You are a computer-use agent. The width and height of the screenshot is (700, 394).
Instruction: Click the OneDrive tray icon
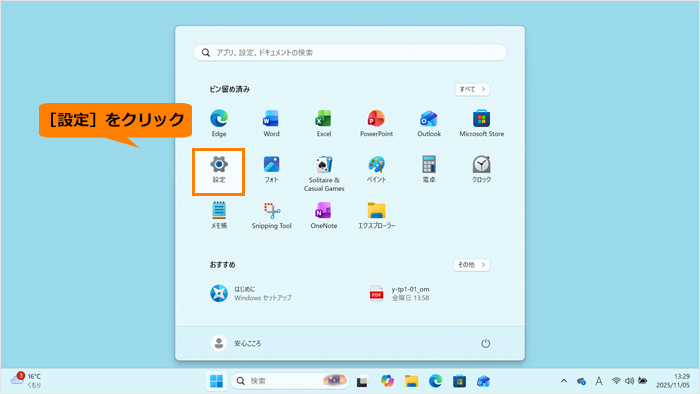[x=581, y=381]
